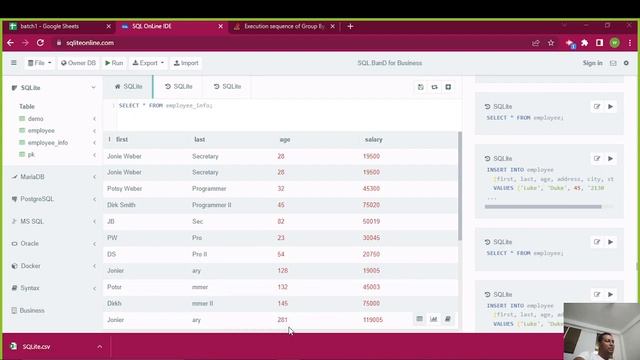The width and height of the screenshot is (640, 360).
Task: Close the SQL OnLine IDE browser tab
Action: (220, 26)
